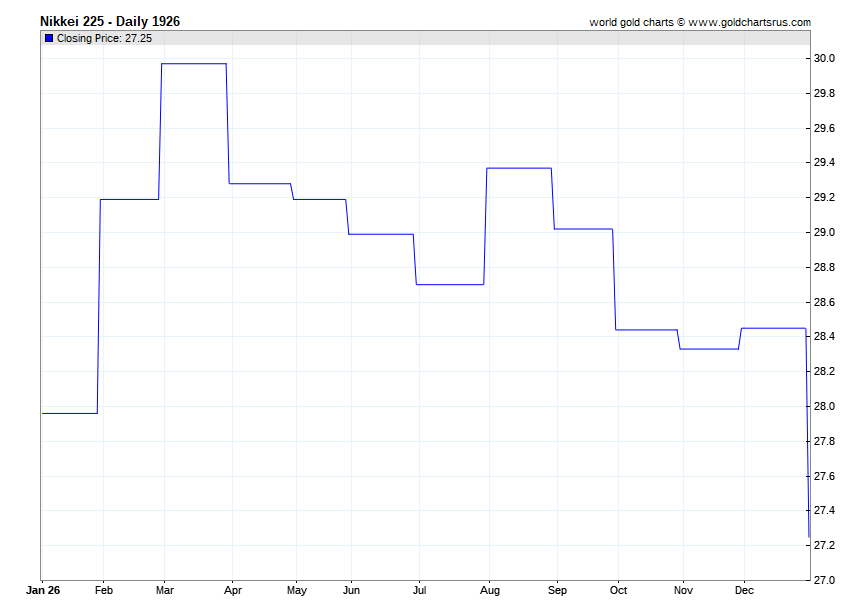Viewport: 850px width, 616px height.
Task: Click the 28.8 y-axis value
Action: click(824, 267)
